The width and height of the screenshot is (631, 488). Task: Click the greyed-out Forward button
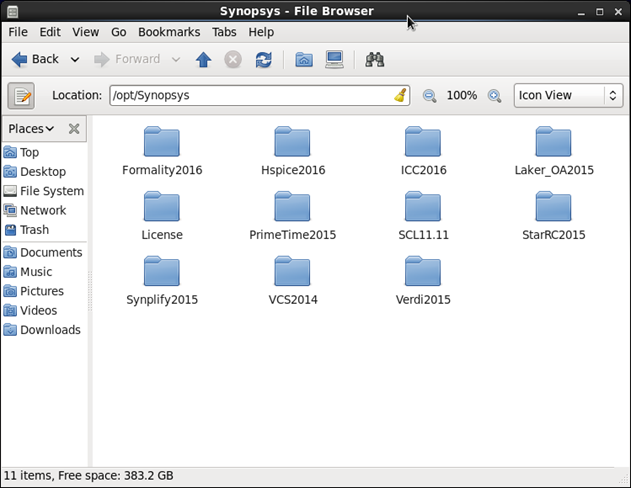coord(127,60)
